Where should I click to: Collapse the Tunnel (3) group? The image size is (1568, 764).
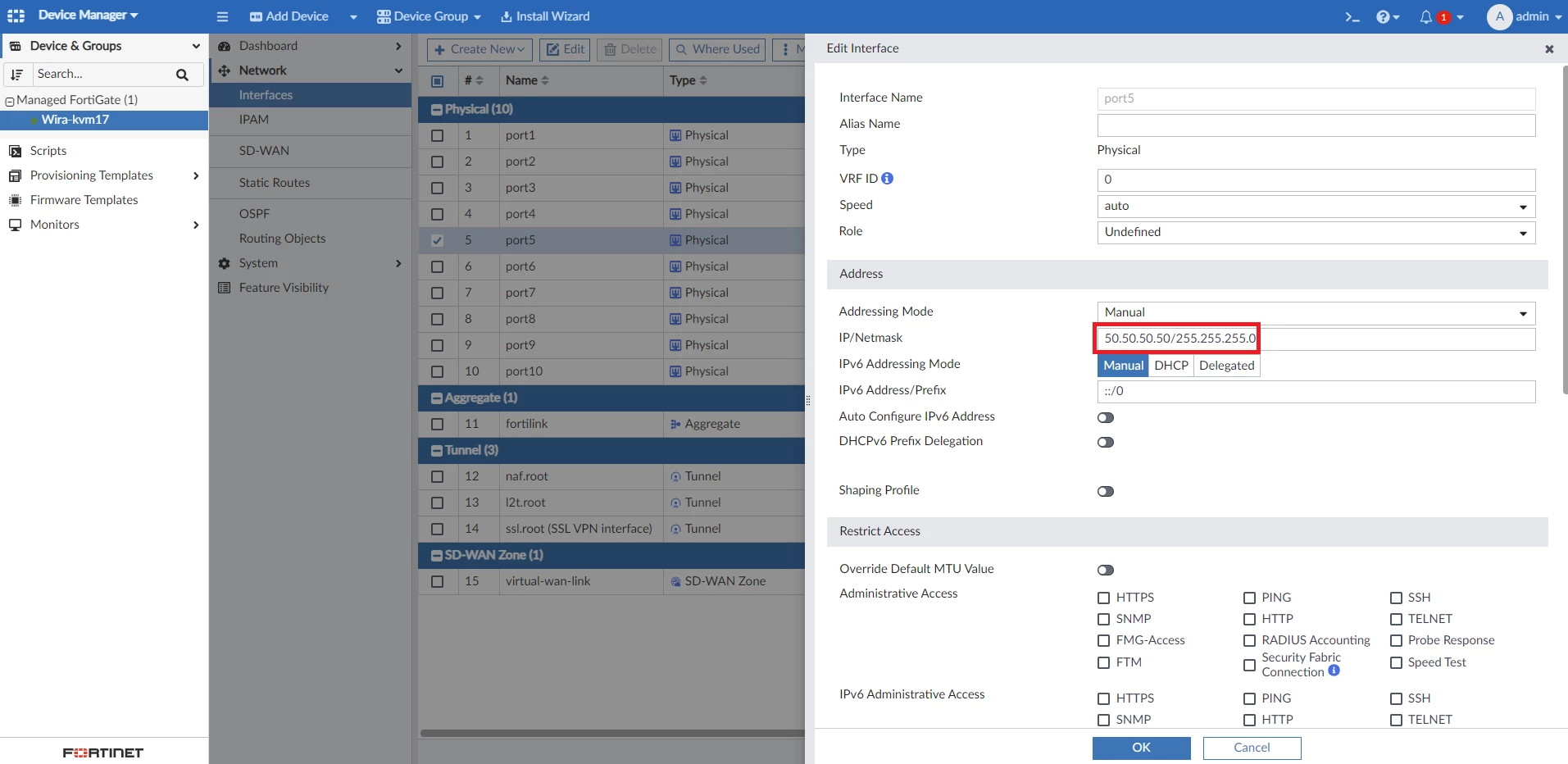tap(437, 451)
